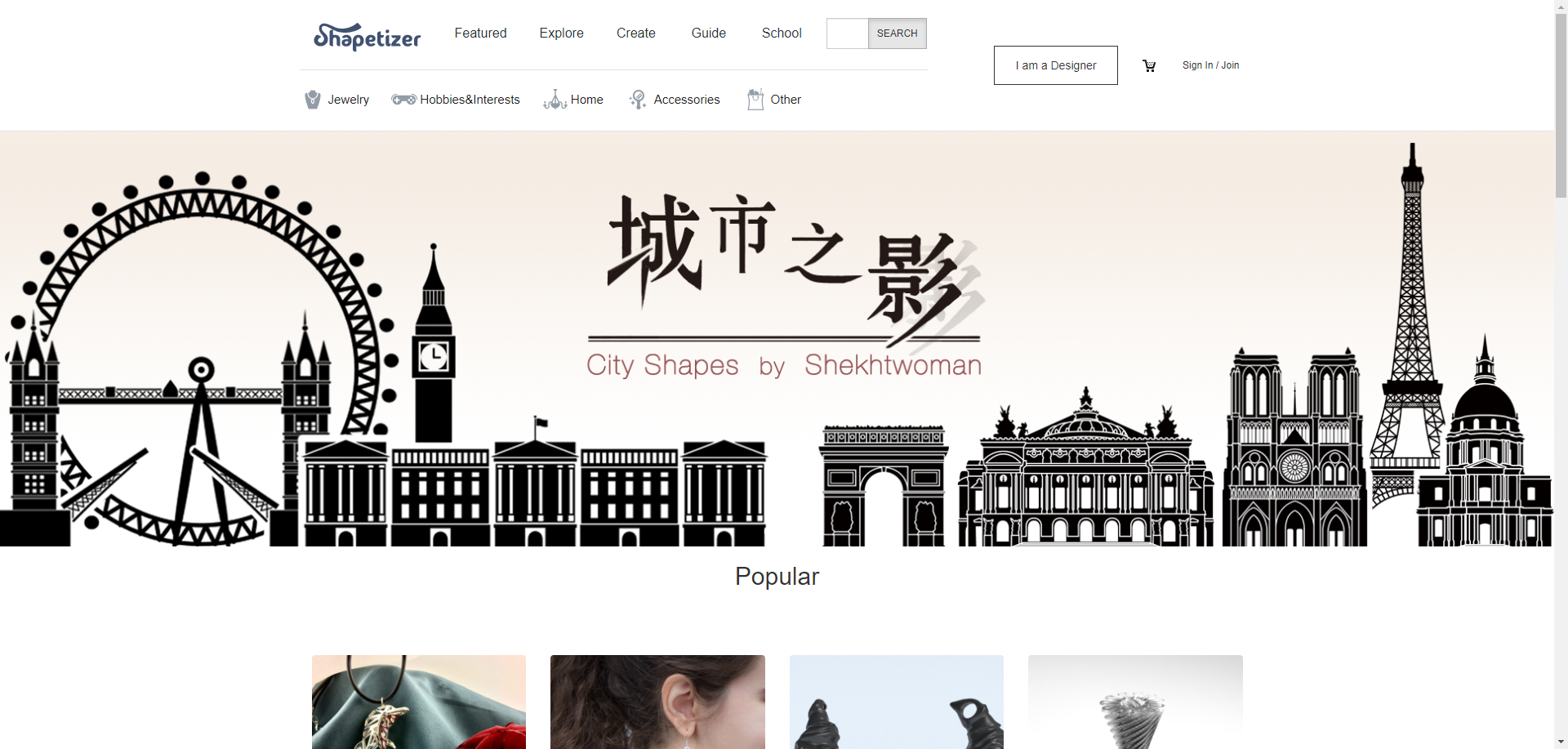Open the School menu item
The height and width of the screenshot is (749, 1568).
pyautogui.click(x=782, y=33)
